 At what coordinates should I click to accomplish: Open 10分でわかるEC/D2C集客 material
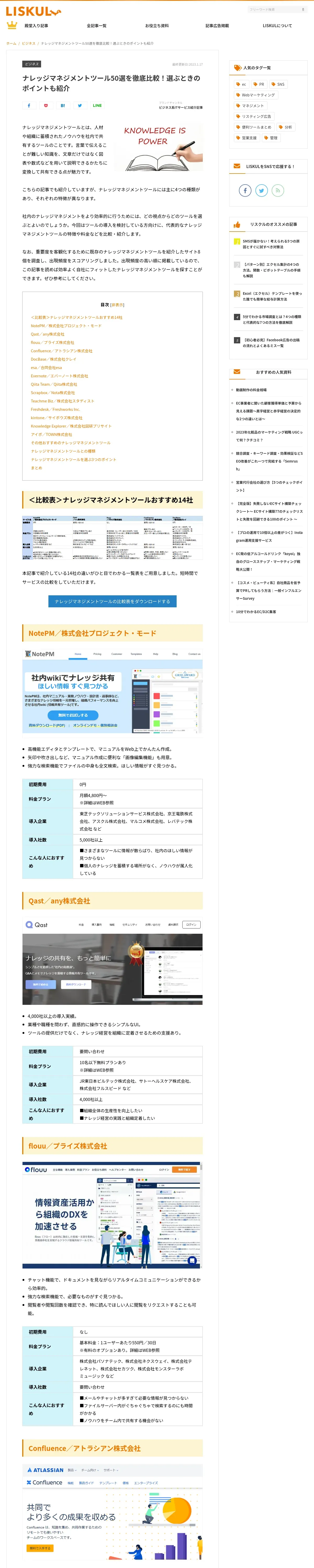coord(256,612)
